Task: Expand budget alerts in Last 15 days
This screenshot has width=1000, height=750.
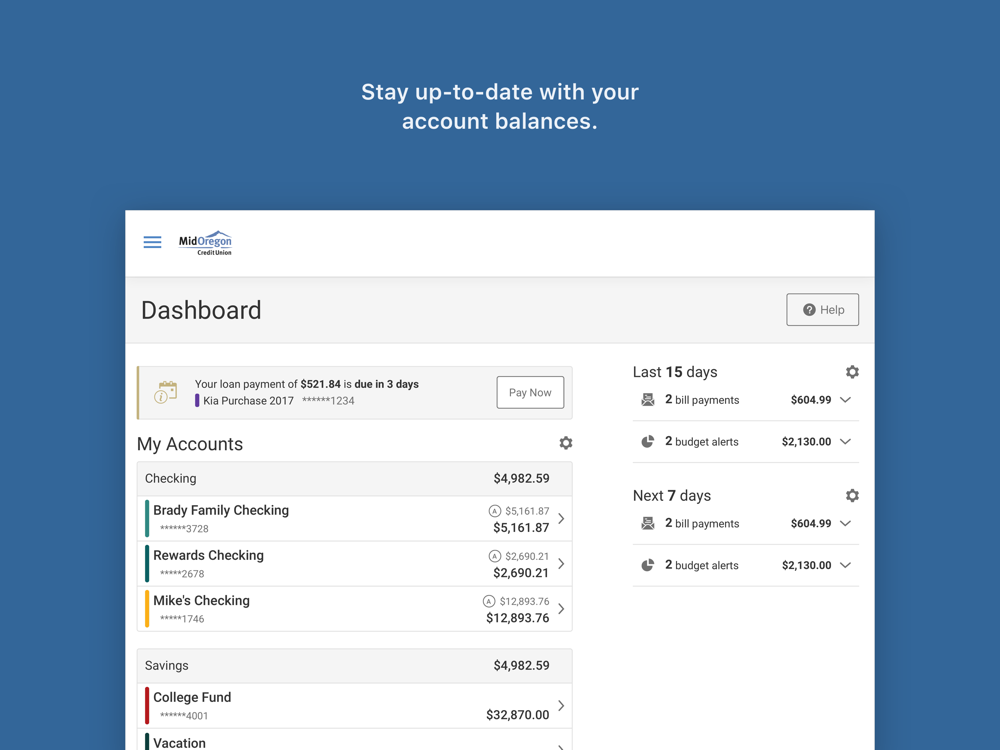Action: pyautogui.click(x=846, y=442)
